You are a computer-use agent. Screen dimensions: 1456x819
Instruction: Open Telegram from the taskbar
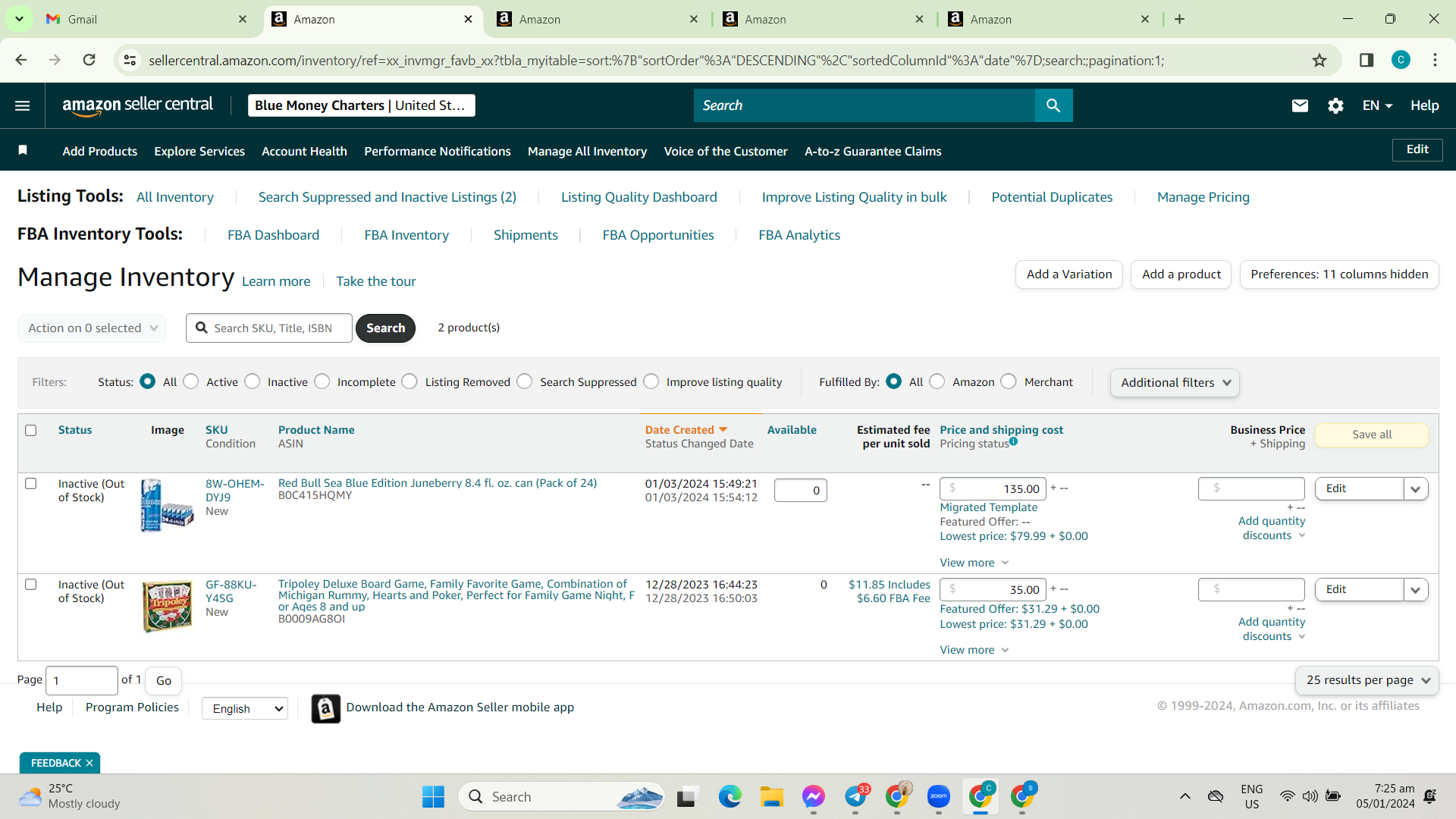[855, 796]
